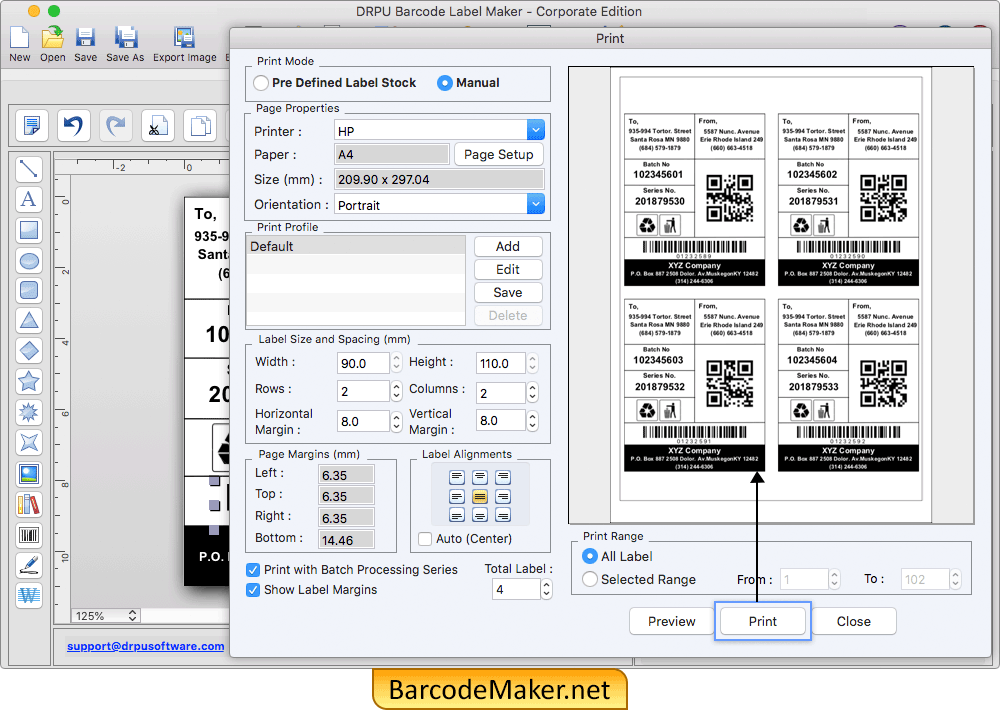Select the five-point Star shape tool
The image size is (1000, 710).
(x=29, y=381)
